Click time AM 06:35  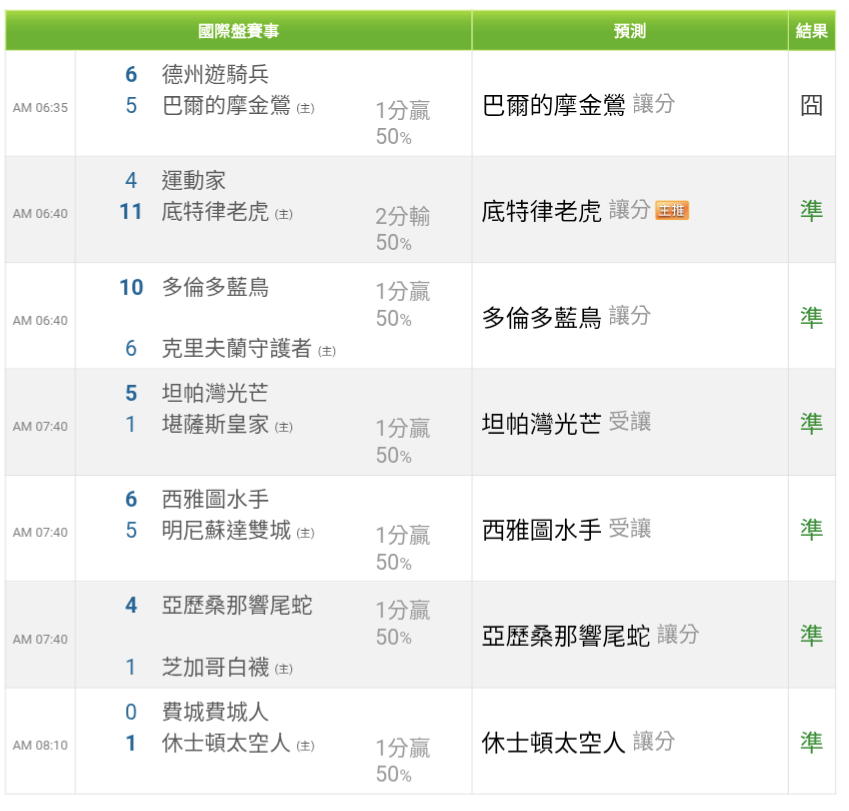(40, 108)
